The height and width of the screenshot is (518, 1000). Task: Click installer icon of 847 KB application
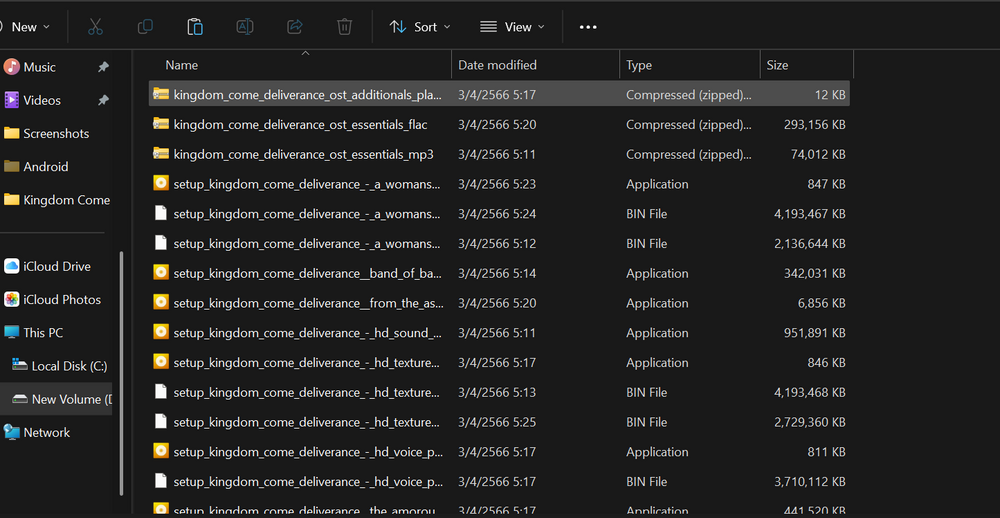[x=161, y=183]
